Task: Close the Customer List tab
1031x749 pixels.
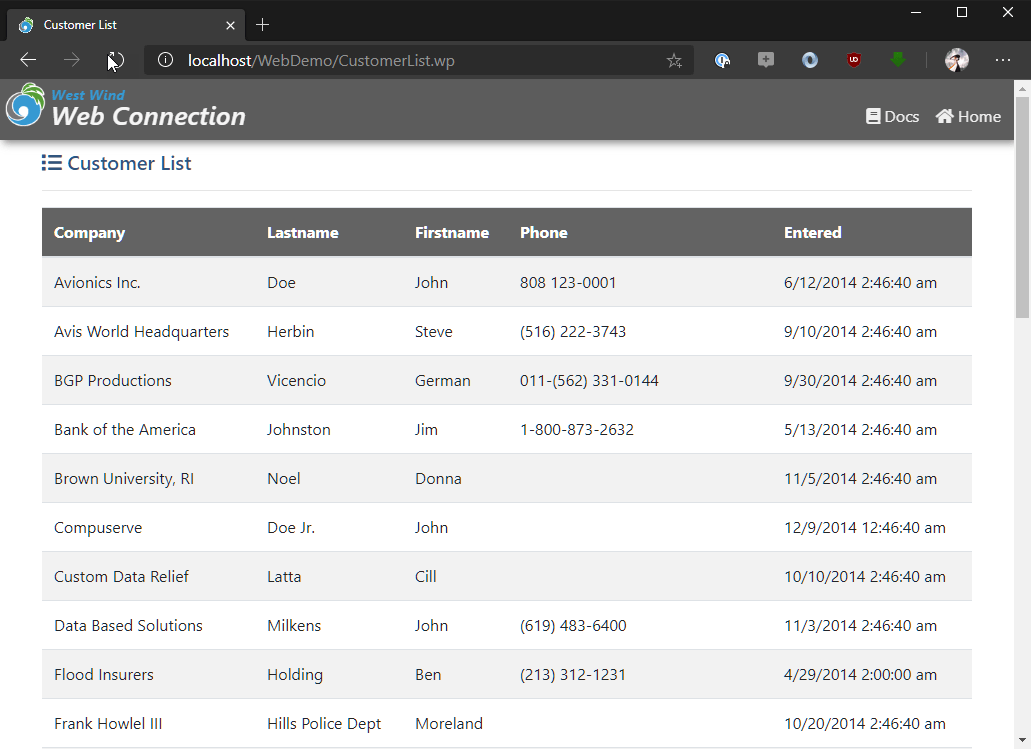Action: coord(230,25)
